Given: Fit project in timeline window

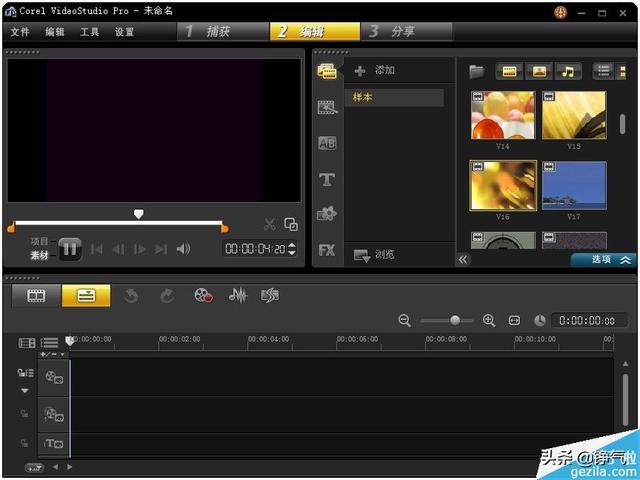Looking at the screenshot, I should tap(514, 321).
